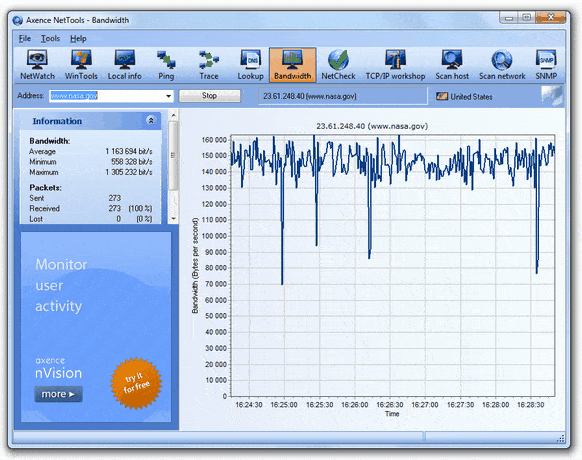582x460 pixels.
Task: Open the TCP/IP workshop tool
Action: coord(395,65)
